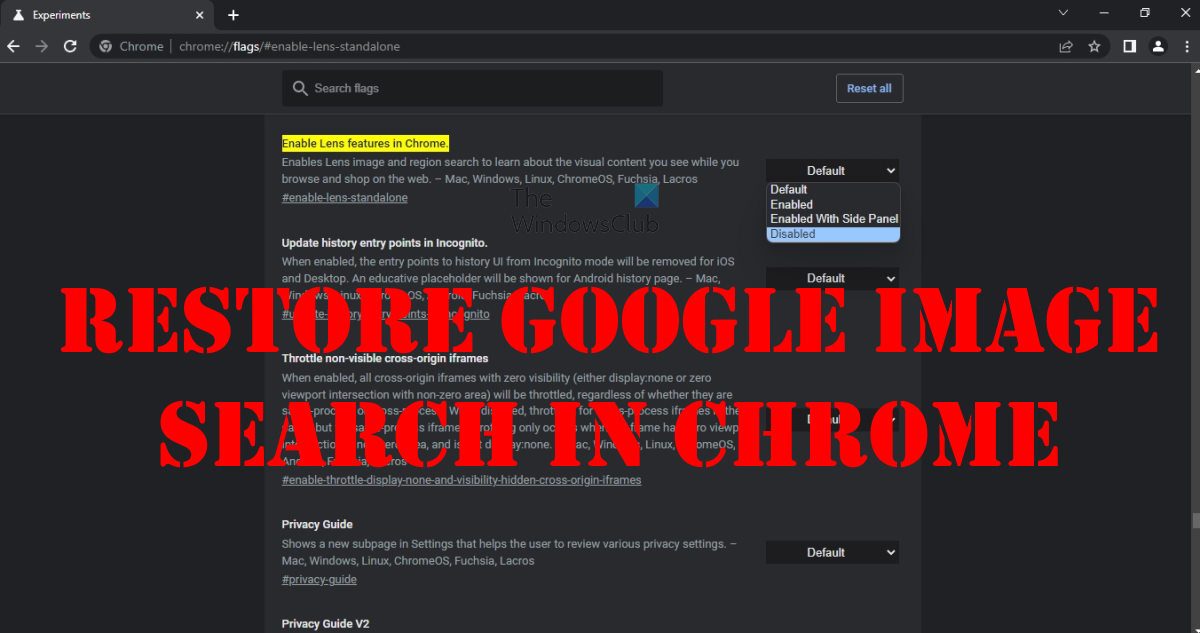
Task: Open the Privacy Guide dropdown
Action: pos(832,552)
